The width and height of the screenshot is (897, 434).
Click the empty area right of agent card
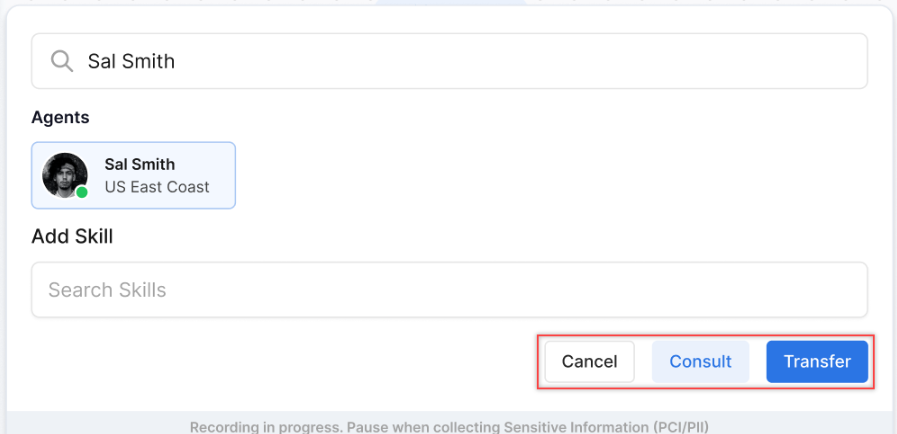click(x=550, y=175)
